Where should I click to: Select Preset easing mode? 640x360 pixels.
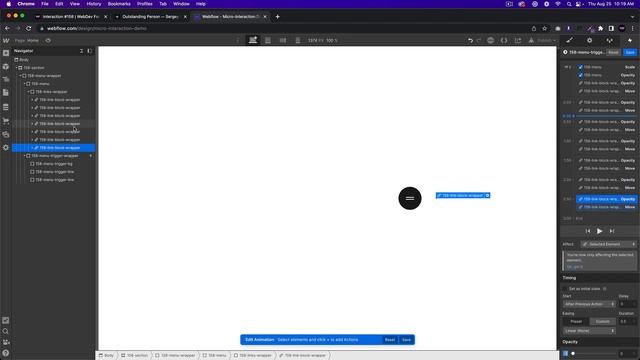tap(576, 322)
